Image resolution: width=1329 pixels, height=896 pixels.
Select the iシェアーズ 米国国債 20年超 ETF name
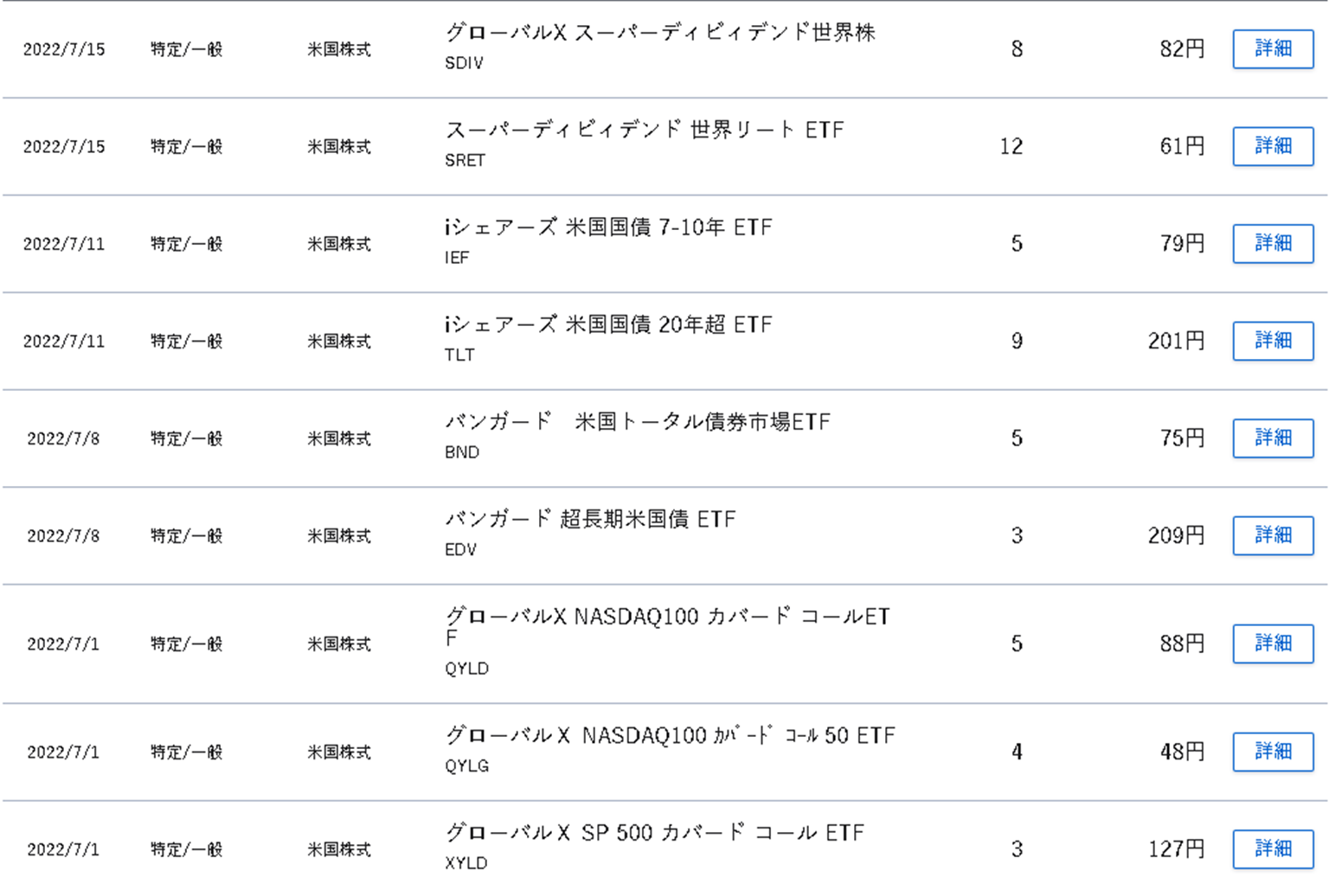(x=608, y=325)
